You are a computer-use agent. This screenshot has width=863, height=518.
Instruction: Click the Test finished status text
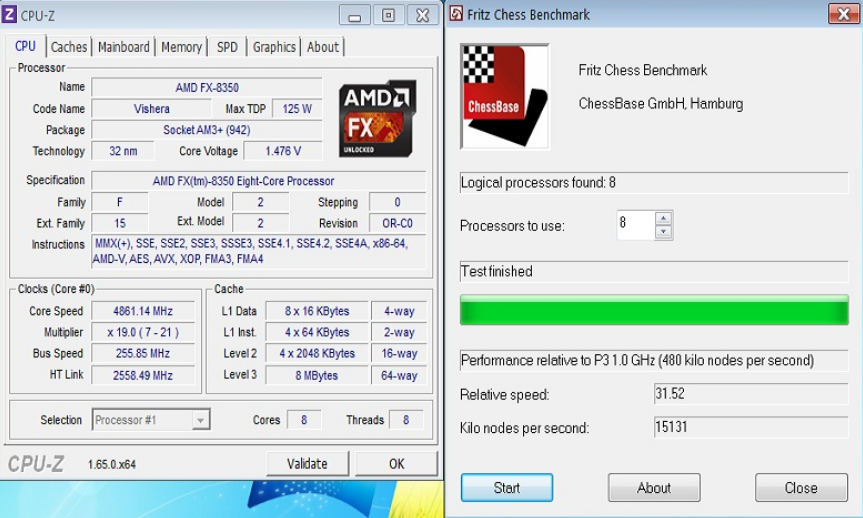click(x=496, y=271)
